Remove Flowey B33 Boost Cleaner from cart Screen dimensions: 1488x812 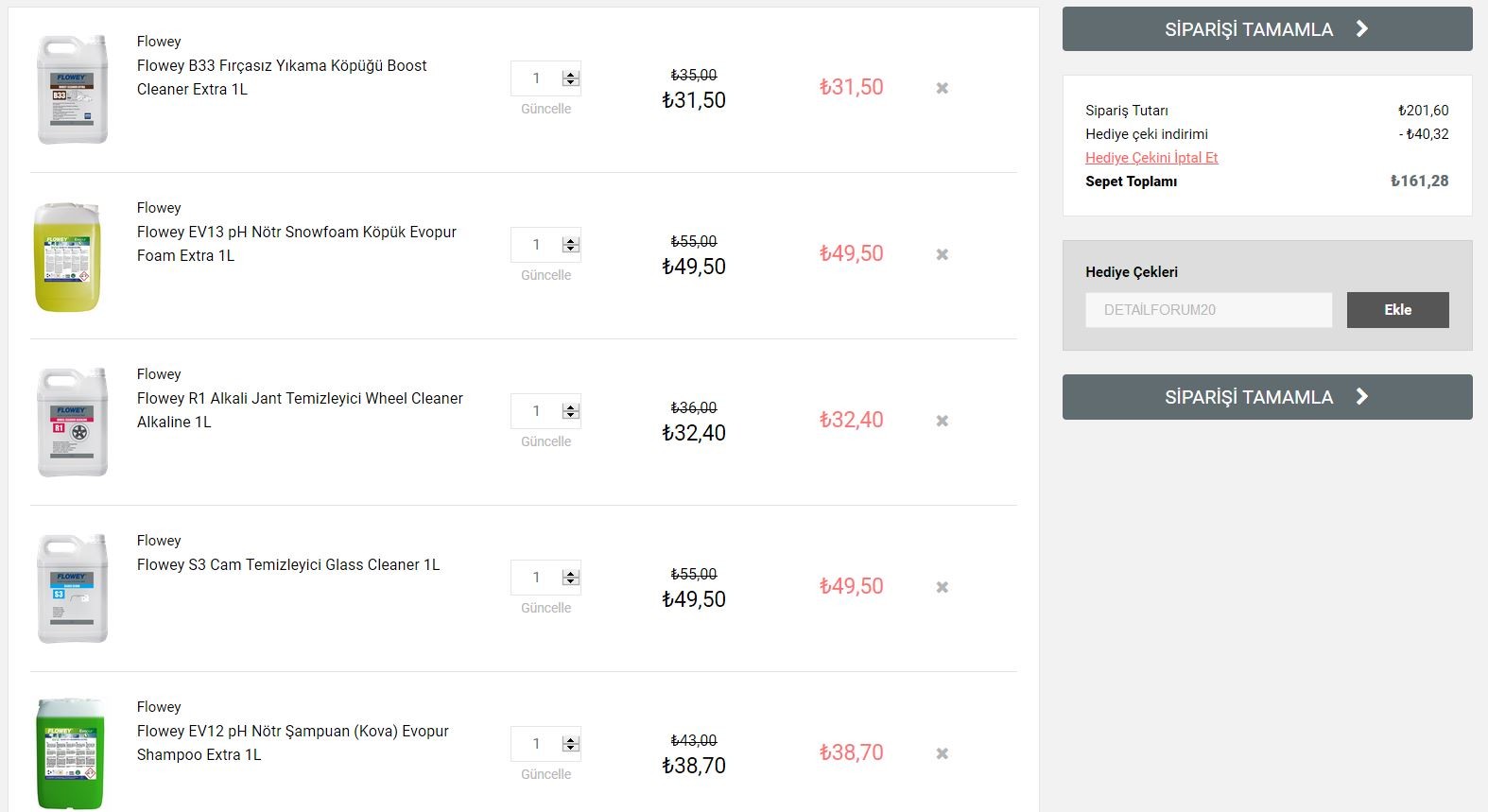pyautogui.click(x=942, y=88)
